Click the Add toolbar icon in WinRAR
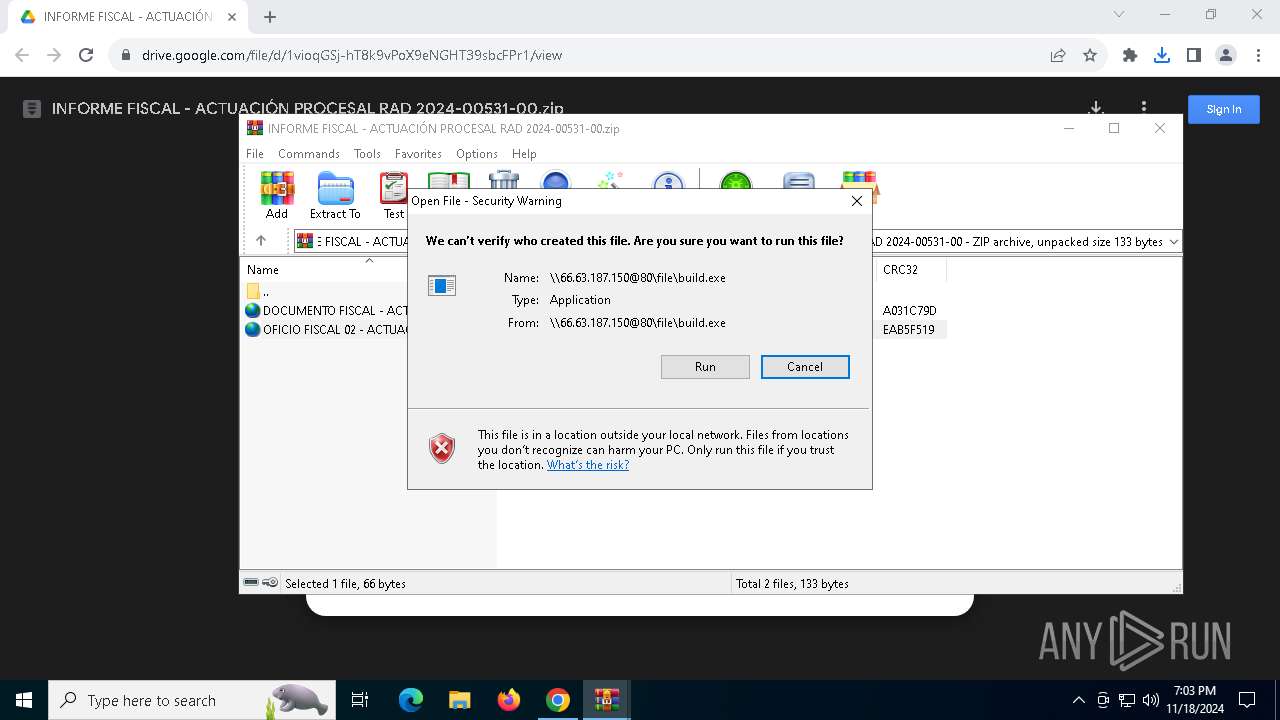This screenshot has height=720, width=1280. [x=277, y=195]
